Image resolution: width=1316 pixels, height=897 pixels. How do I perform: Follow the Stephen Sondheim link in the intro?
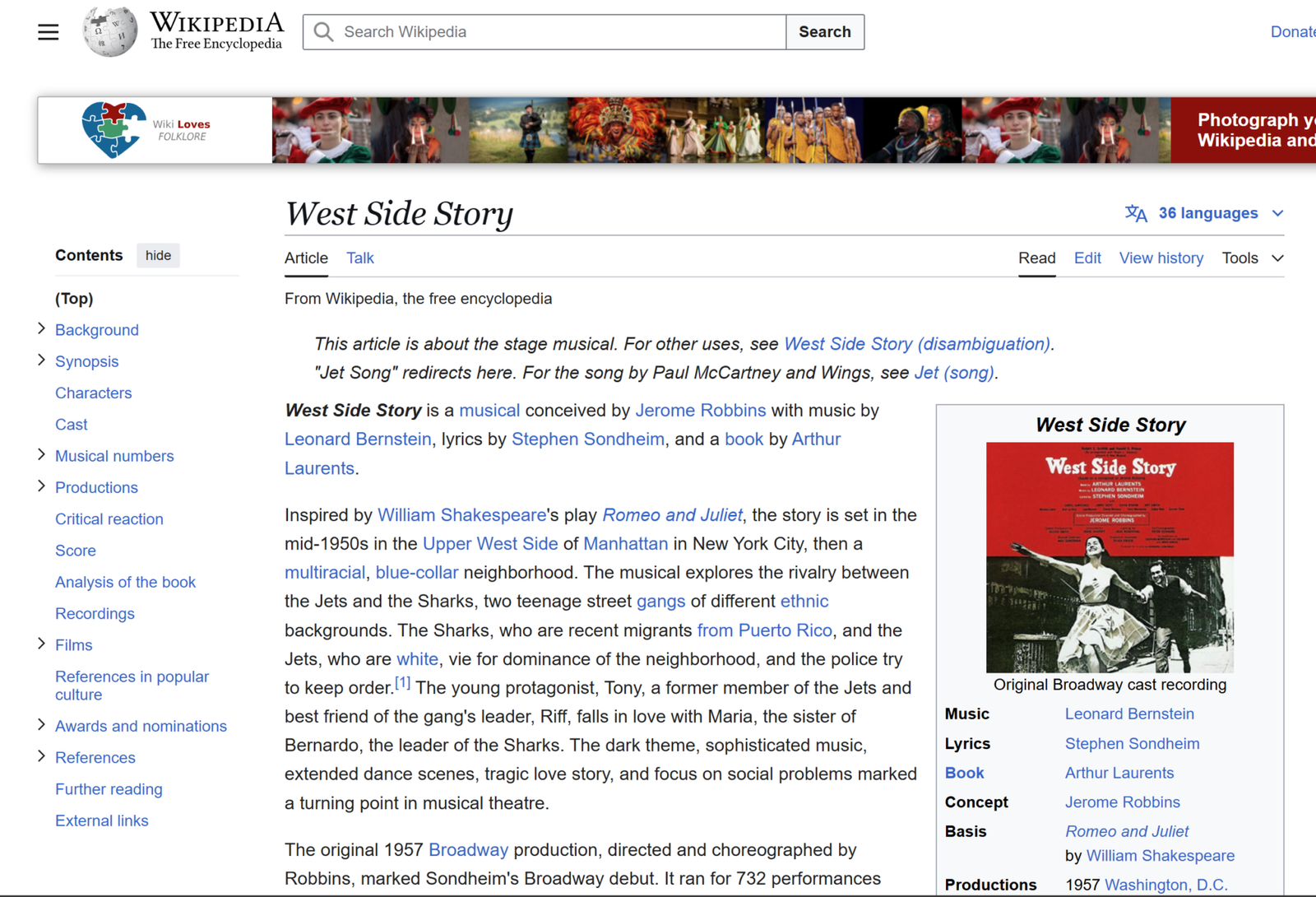point(587,439)
